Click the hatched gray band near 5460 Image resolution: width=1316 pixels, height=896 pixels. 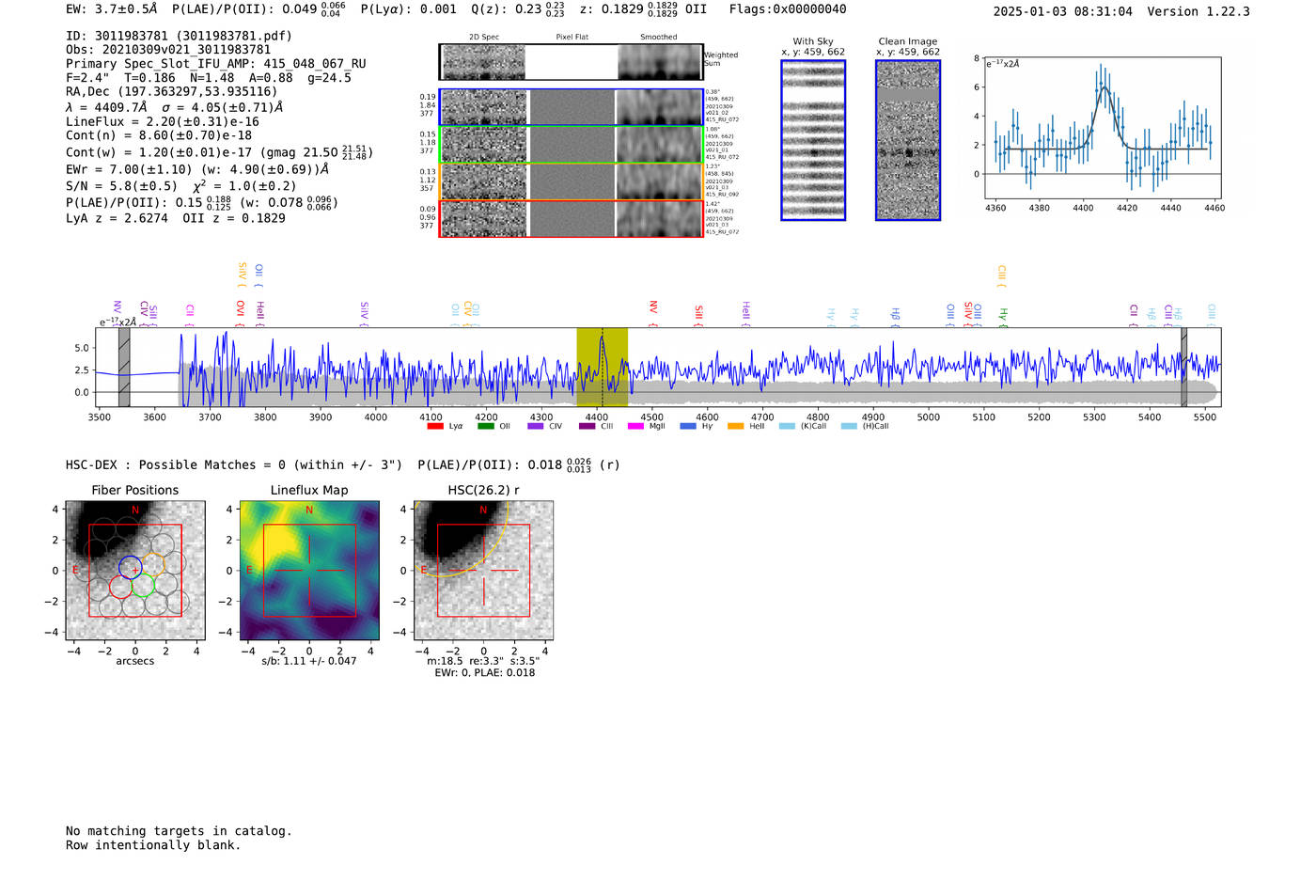(x=1184, y=367)
